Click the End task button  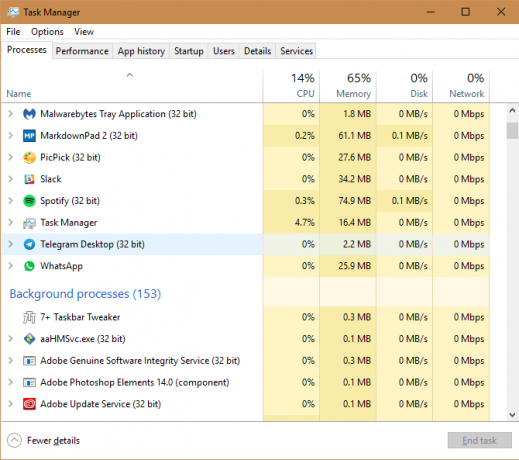point(479,441)
